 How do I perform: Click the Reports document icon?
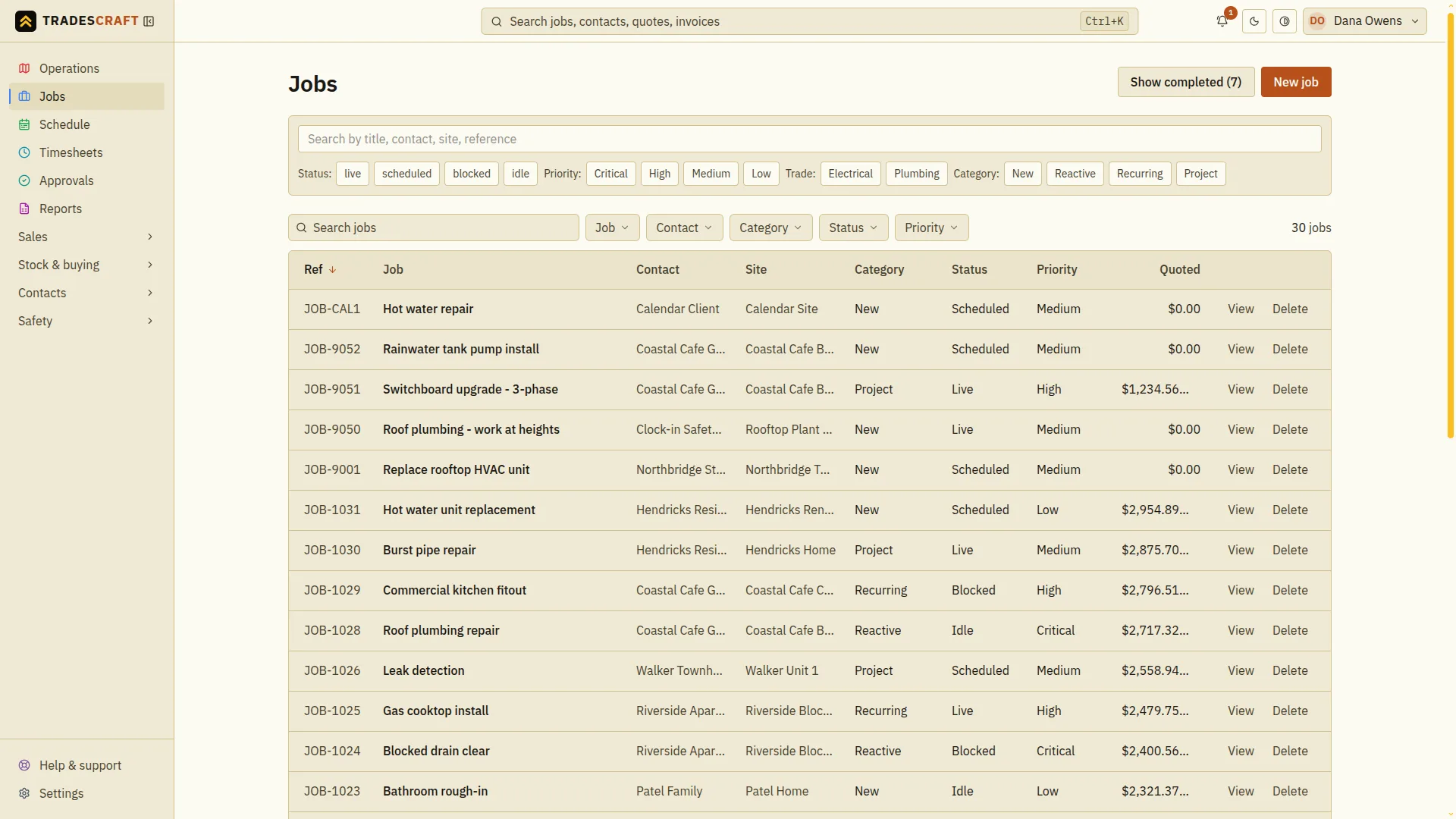(x=24, y=209)
